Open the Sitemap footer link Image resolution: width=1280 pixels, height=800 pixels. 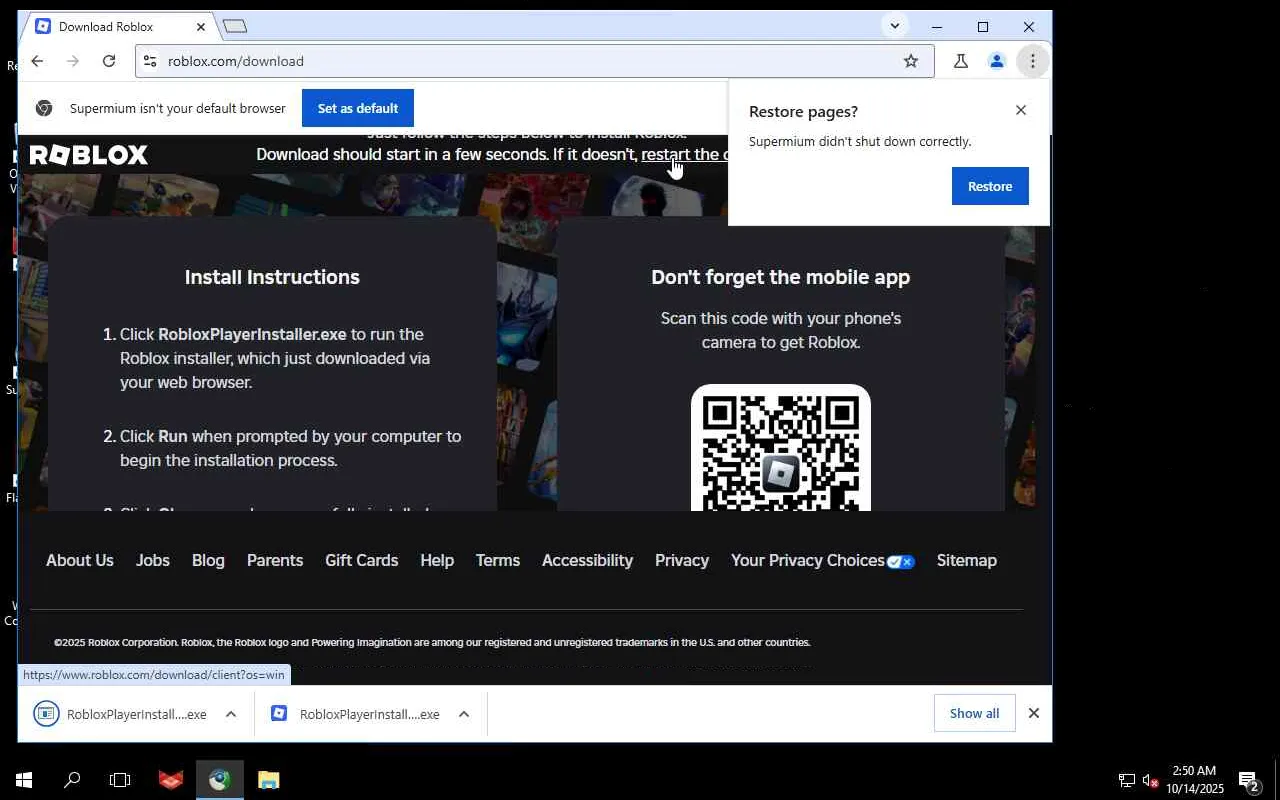[x=967, y=560]
